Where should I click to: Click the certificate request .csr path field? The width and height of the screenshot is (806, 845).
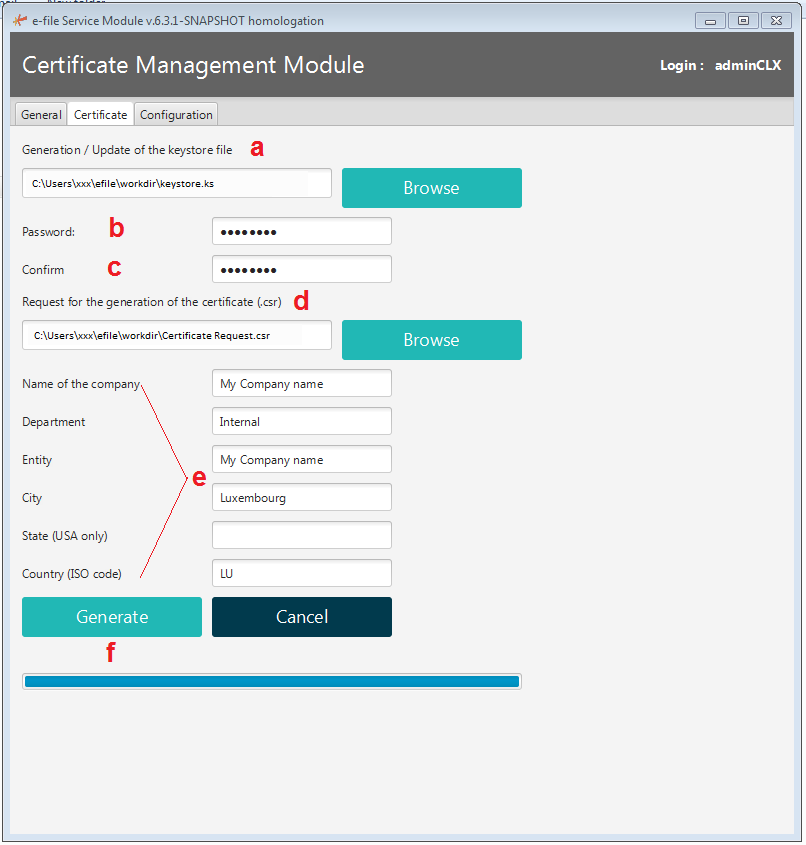click(x=177, y=335)
